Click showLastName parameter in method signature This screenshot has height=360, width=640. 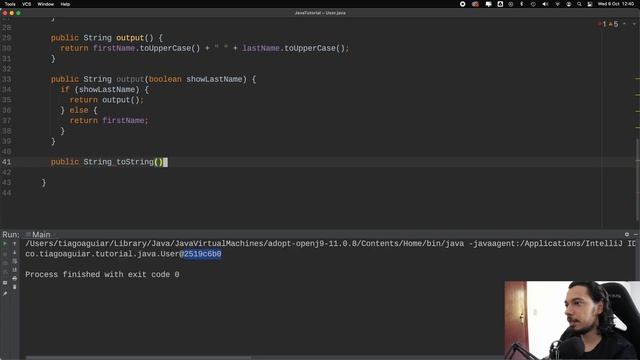tap(214, 79)
